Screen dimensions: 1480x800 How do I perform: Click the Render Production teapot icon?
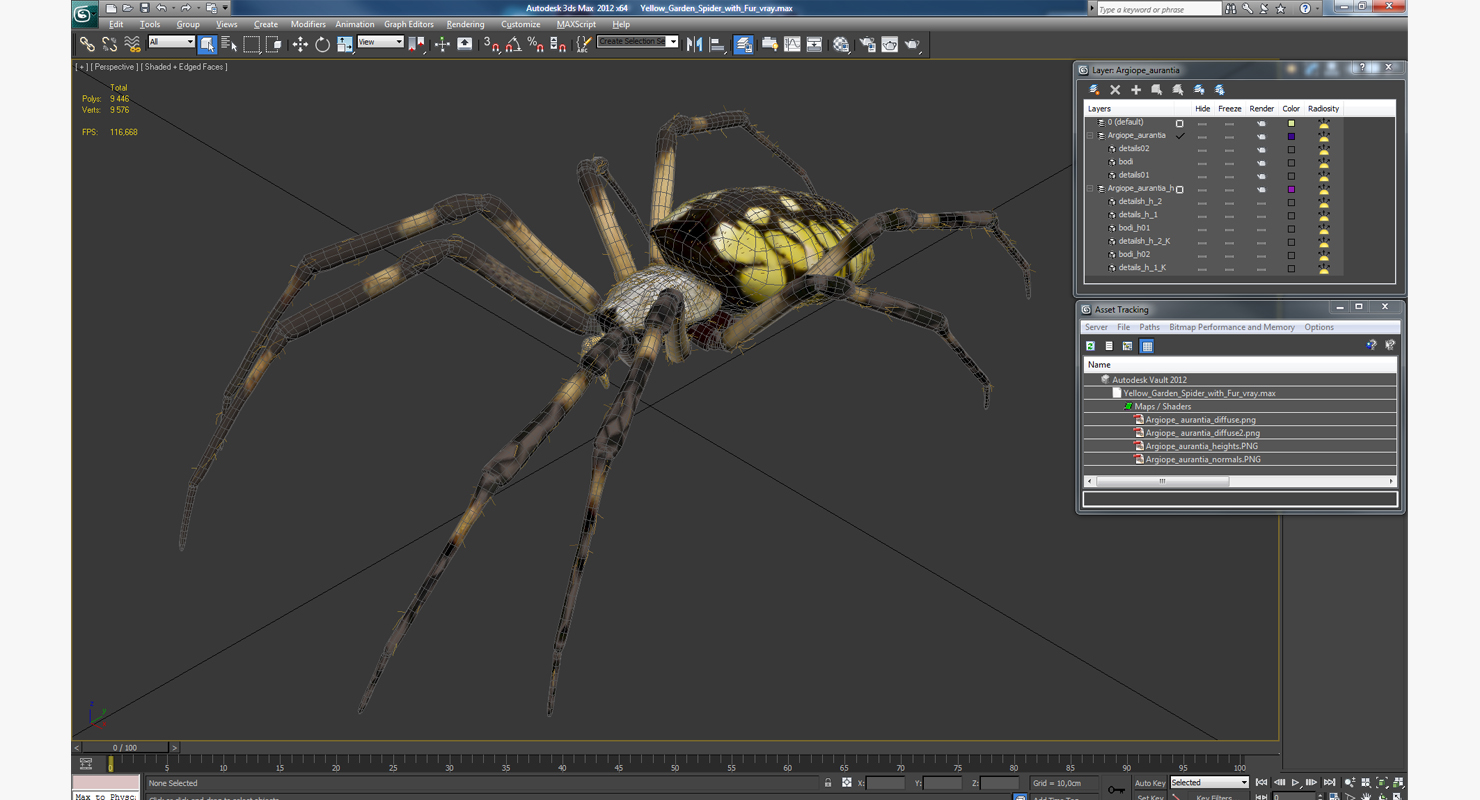(913, 44)
